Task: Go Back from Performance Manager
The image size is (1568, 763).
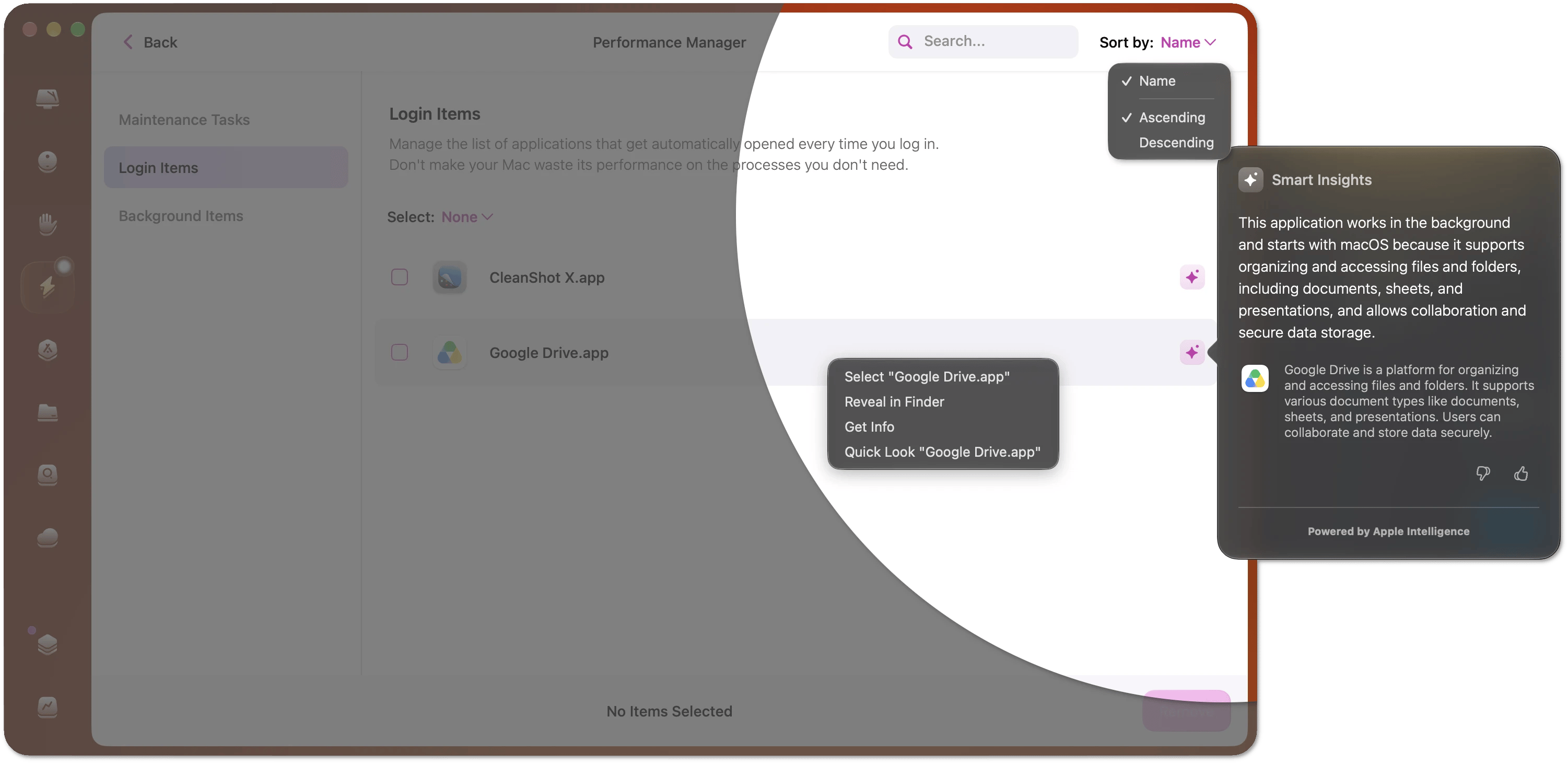Action: (x=150, y=42)
